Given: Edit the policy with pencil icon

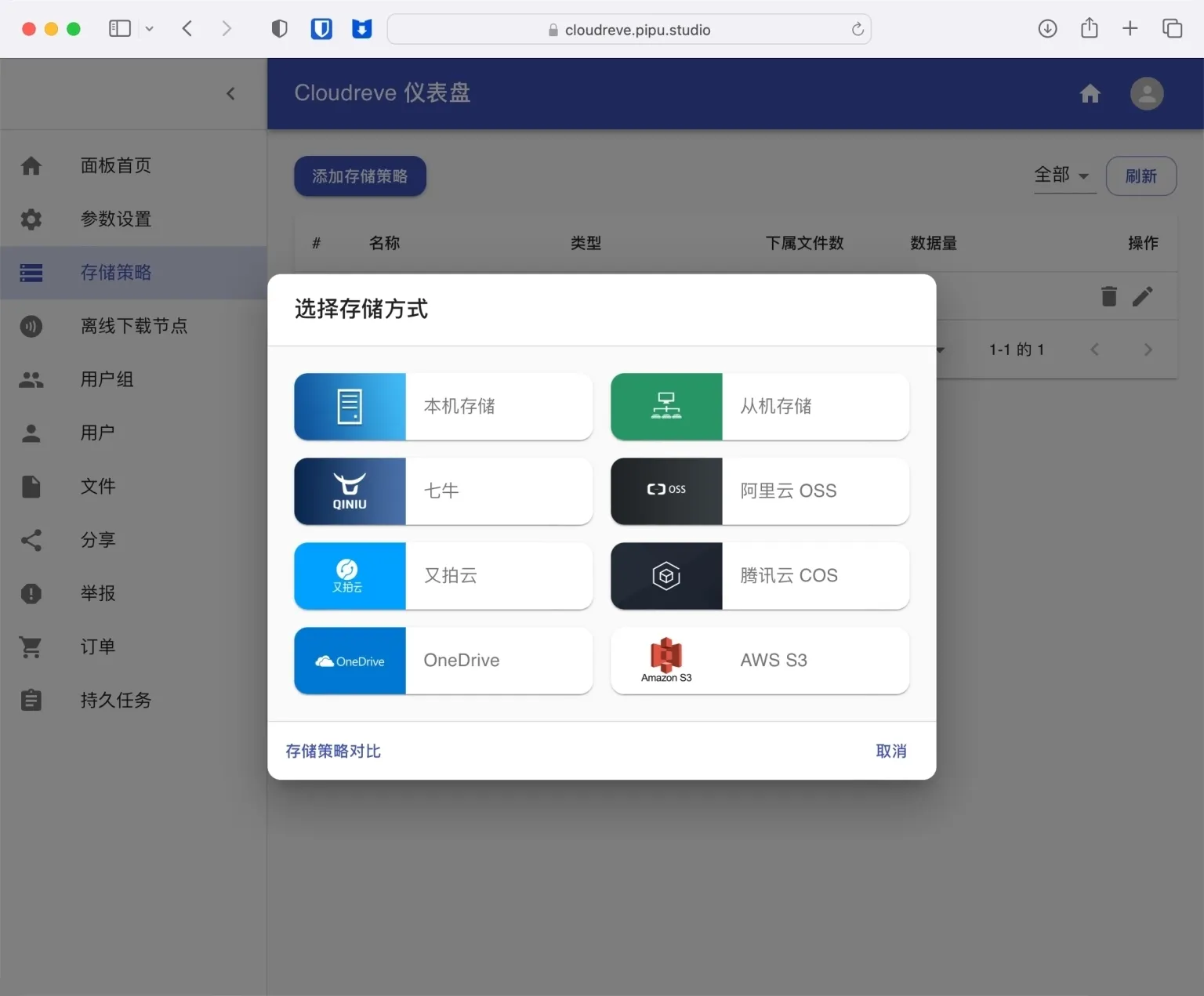Looking at the screenshot, I should (1143, 296).
